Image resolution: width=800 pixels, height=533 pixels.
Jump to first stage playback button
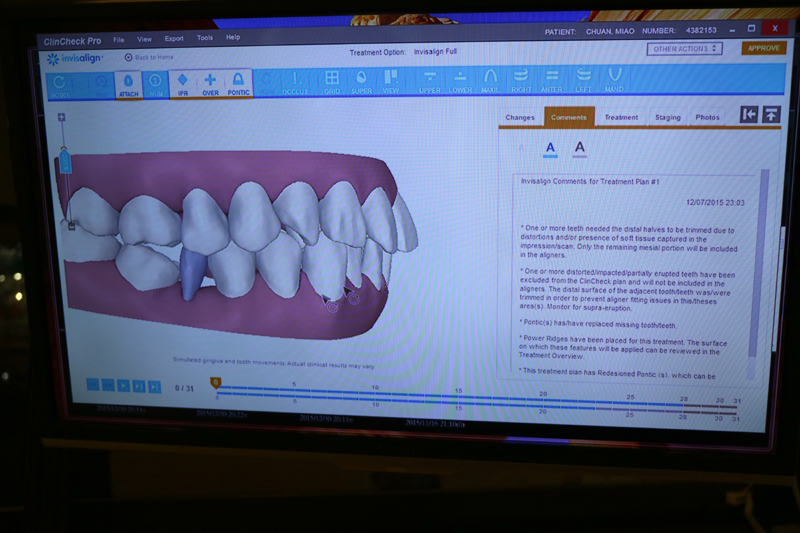[x=93, y=385]
